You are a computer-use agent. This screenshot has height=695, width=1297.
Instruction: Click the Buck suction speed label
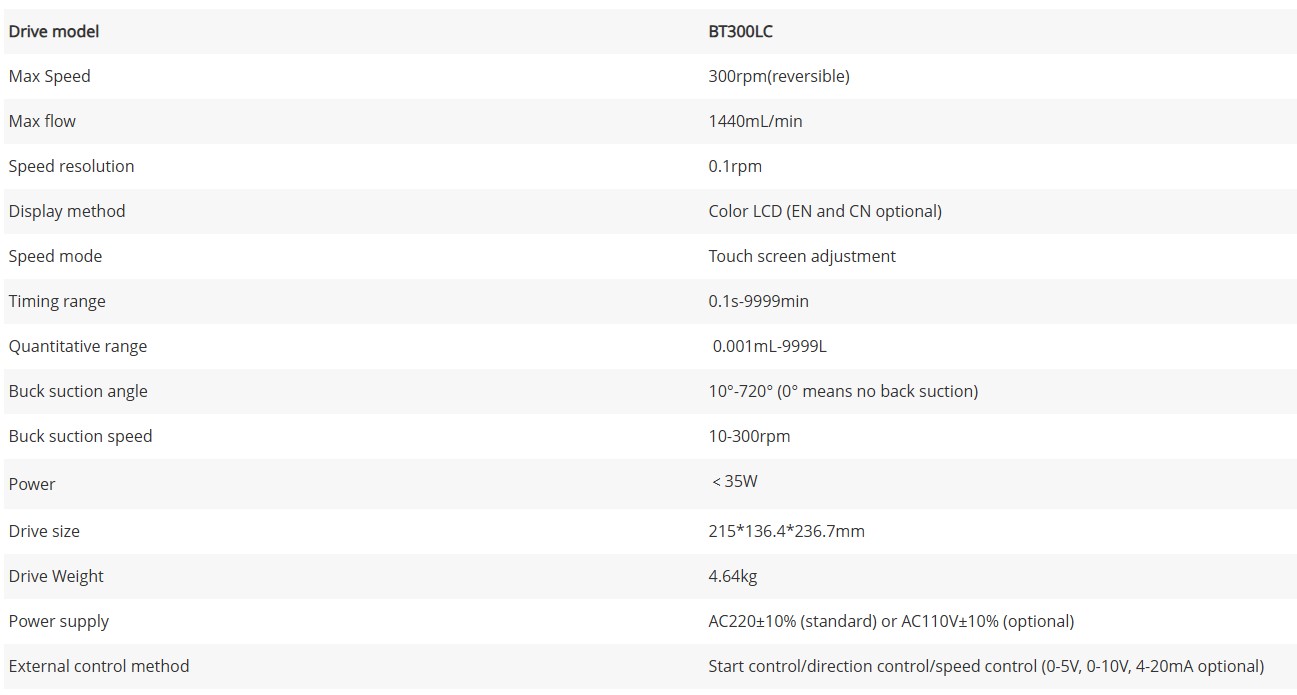click(81, 436)
